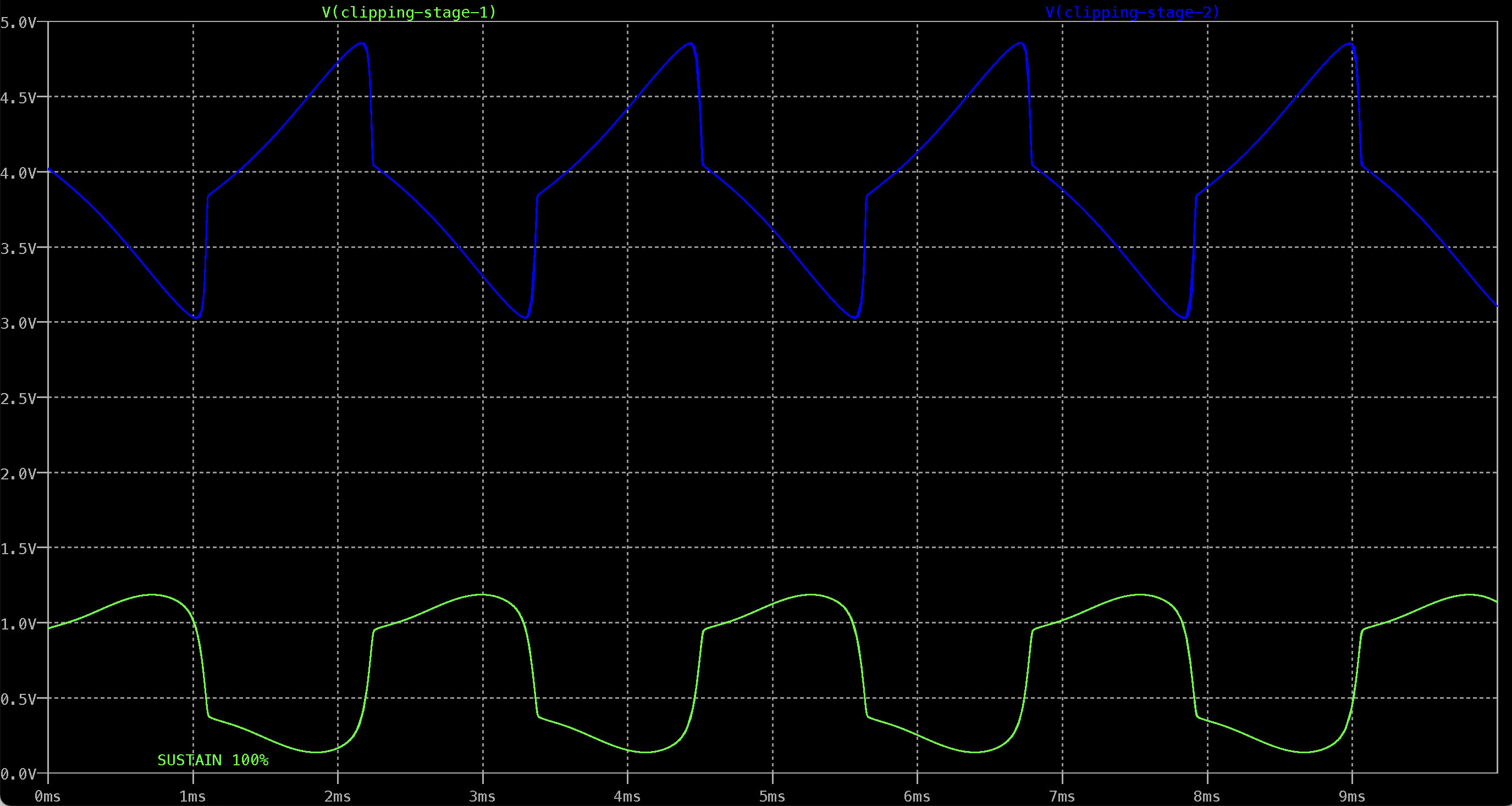This screenshot has width=1512, height=806.
Task: Click the 3.0V vertical axis label
Action: (x=18, y=323)
